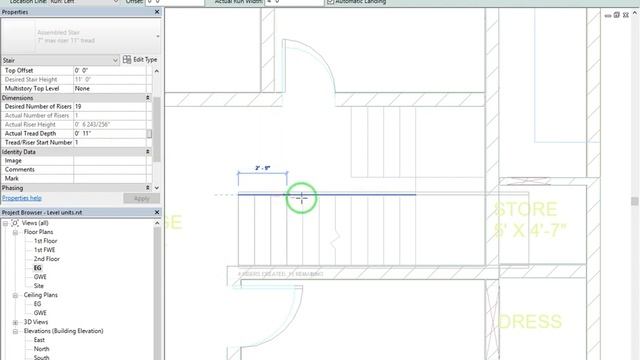Collapse the Floor Plans node
Image resolution: width=640 pixels, height=360 pixels.
coord(15,232)
